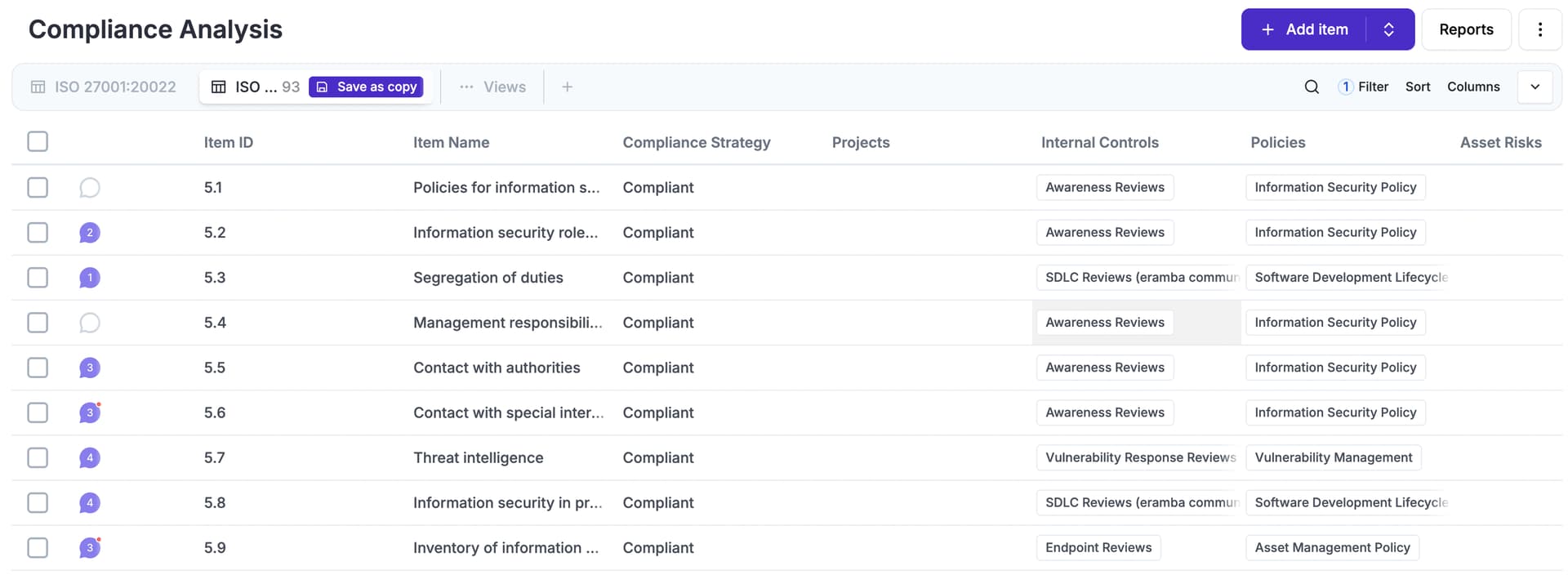Expand the Add item dropdown arrows
The height and width of the screenshot is (575, 1568).
(1389, 29)
